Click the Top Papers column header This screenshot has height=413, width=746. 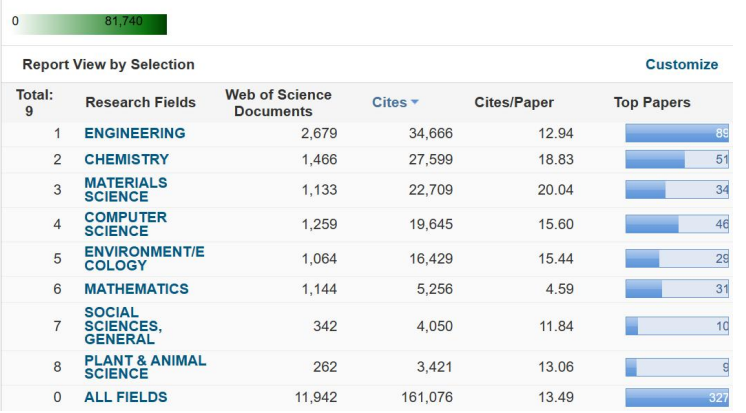tap(651, 103)
